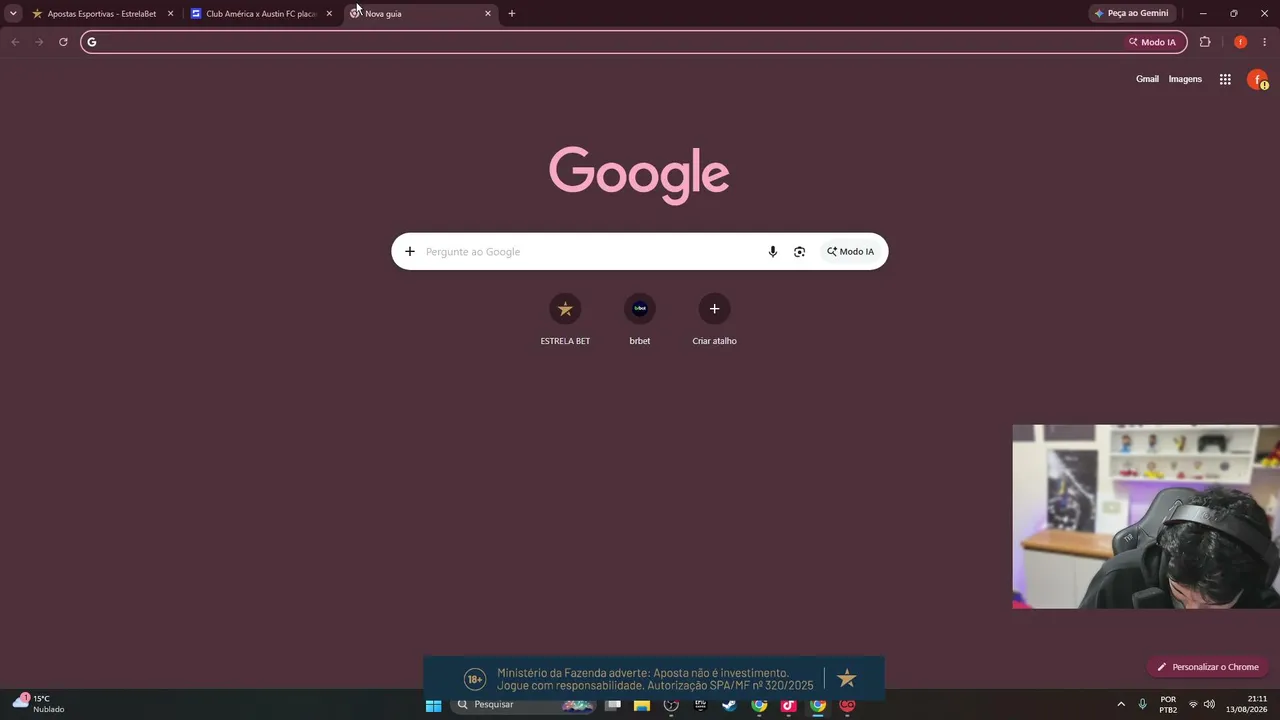Open the pink music-note app in the taskbar

pos(789,705)
